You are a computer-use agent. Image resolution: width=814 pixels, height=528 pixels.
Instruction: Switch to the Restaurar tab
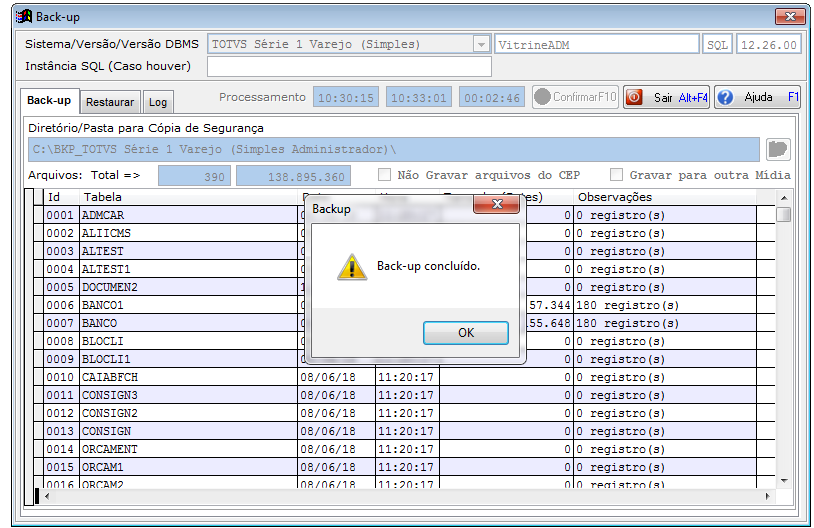[x=110, y=102]
